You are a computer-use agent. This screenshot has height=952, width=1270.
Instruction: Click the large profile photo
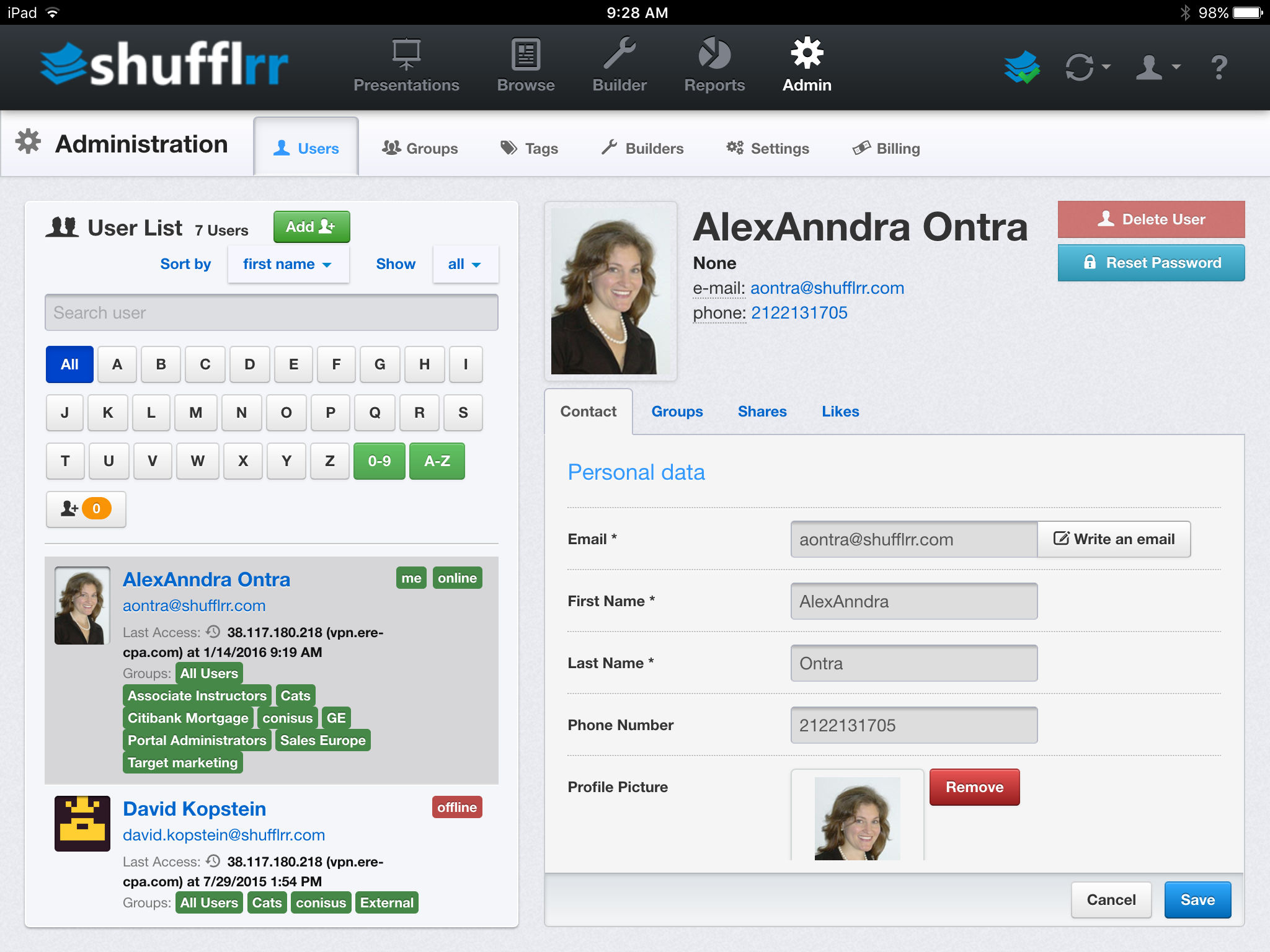point(610,291)
